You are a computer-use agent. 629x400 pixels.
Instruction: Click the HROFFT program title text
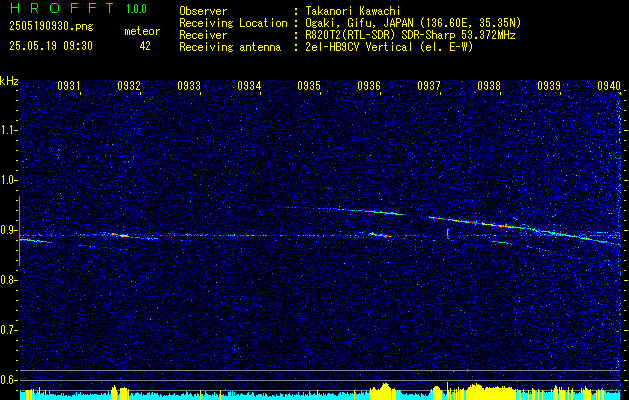pos(62,8)
